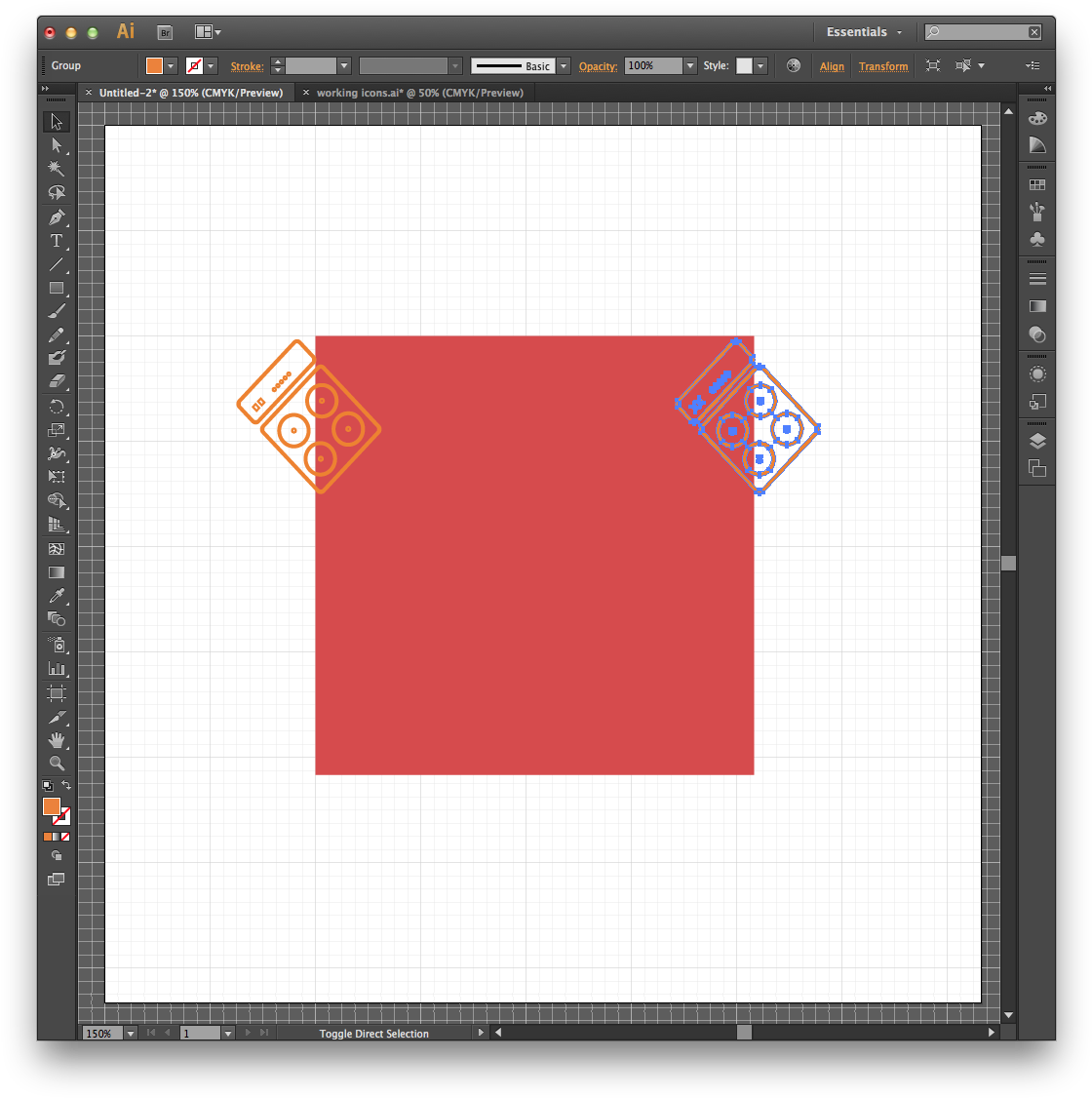Set the None color mode

coord(65,837)
